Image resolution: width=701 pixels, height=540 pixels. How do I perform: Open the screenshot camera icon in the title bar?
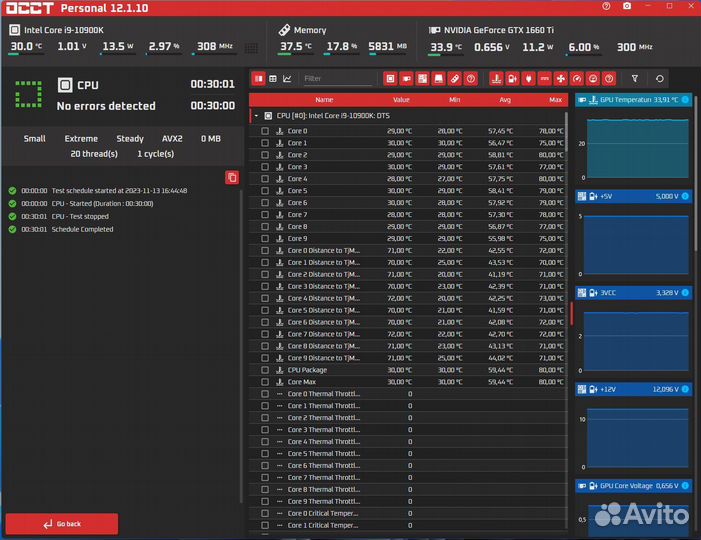[627, 7]
